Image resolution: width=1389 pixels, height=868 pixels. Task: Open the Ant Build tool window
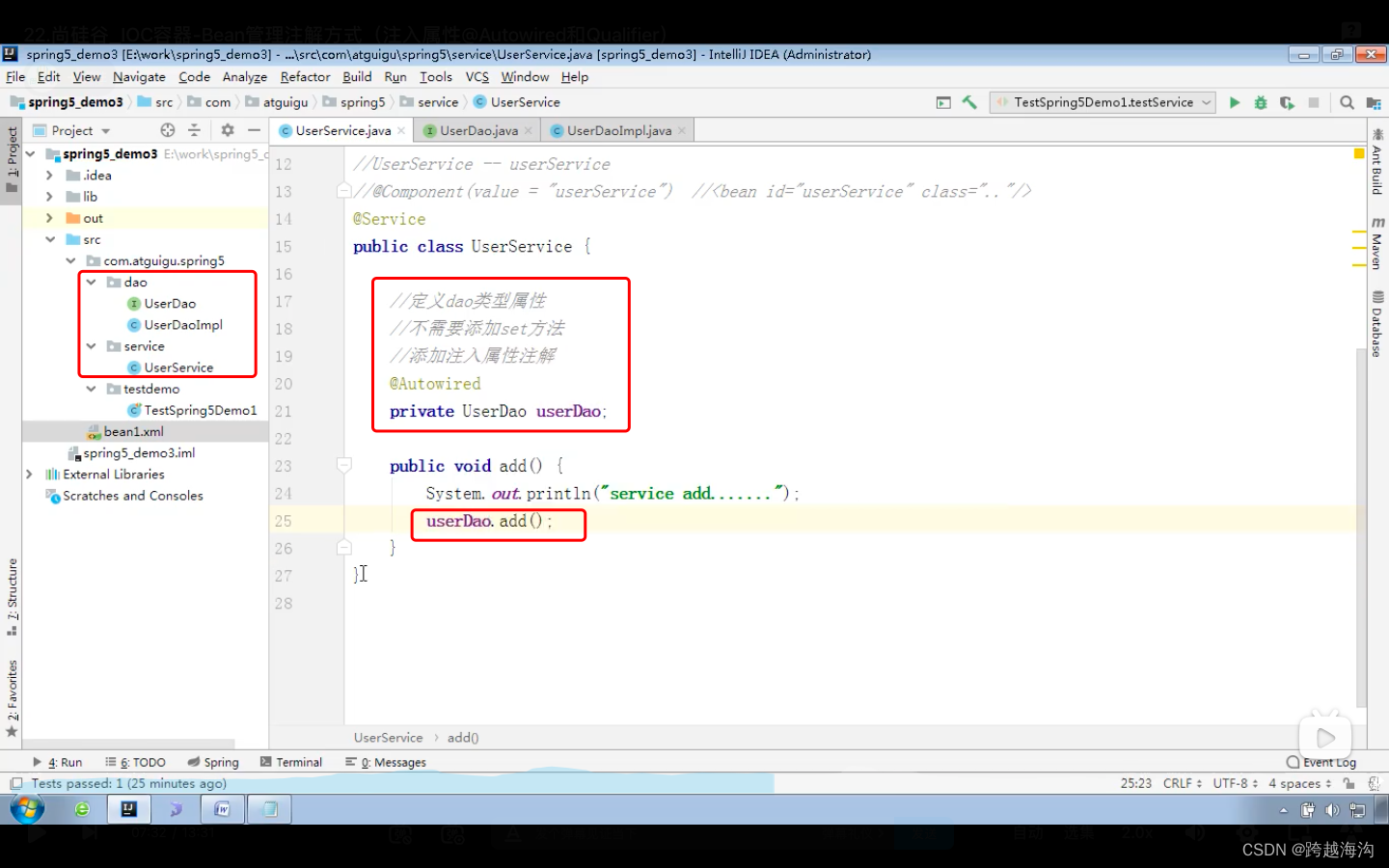tap(1376, 162)
